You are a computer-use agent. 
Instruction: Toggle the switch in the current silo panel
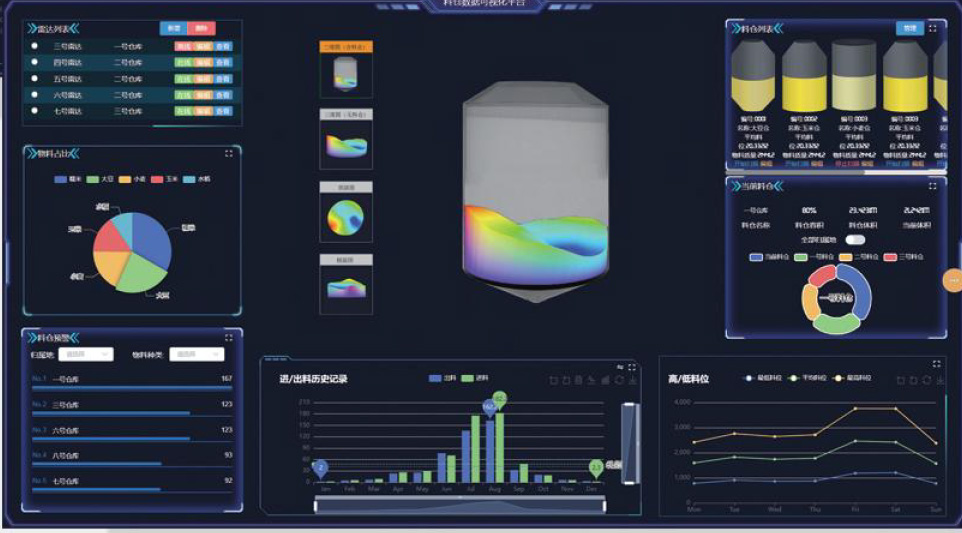855,240
